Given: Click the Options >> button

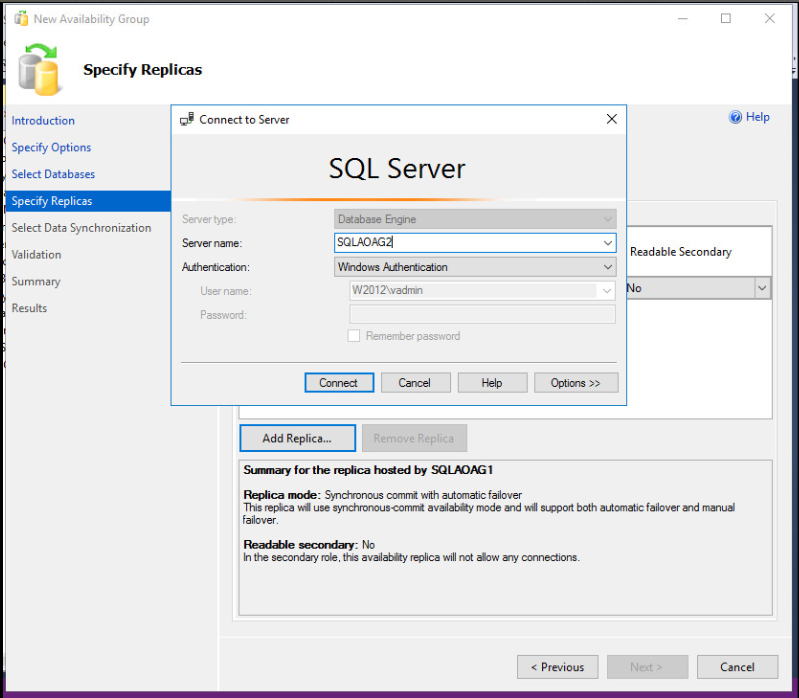Looking at the screenshot, I should pos(576,383).
